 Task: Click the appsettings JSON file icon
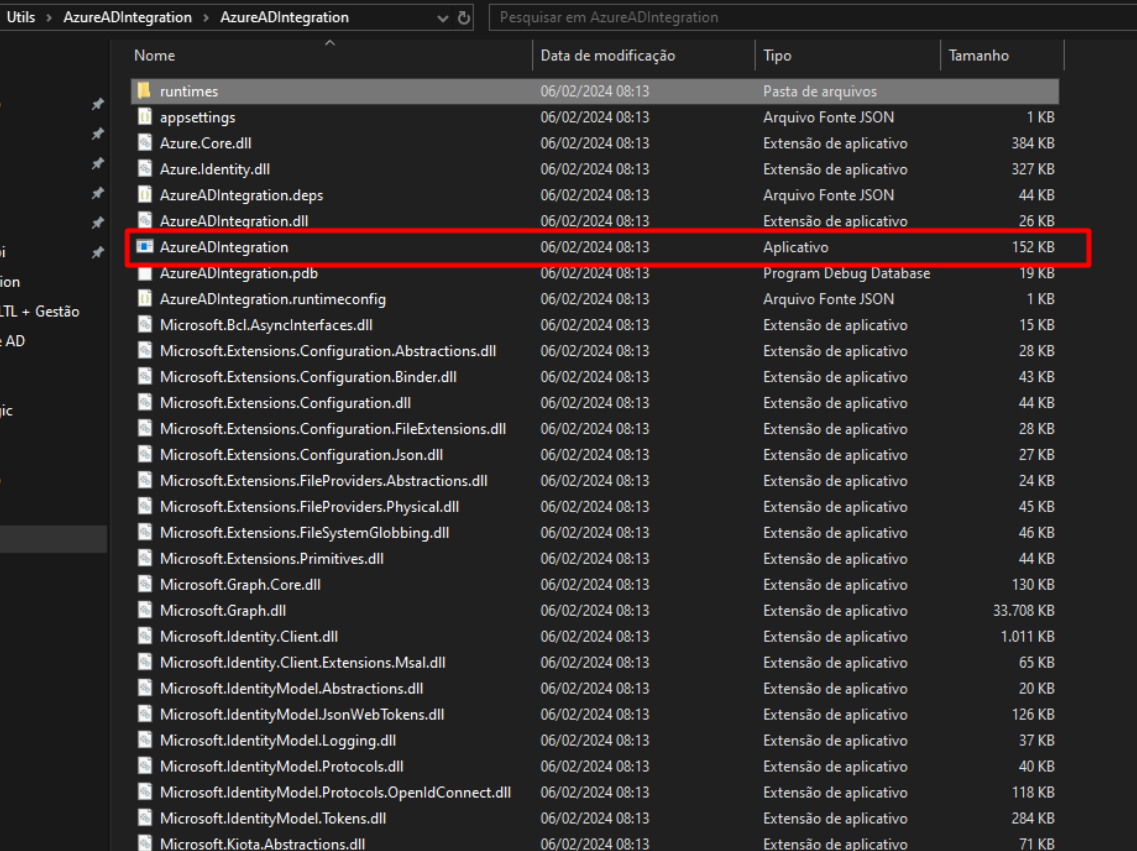145,117
